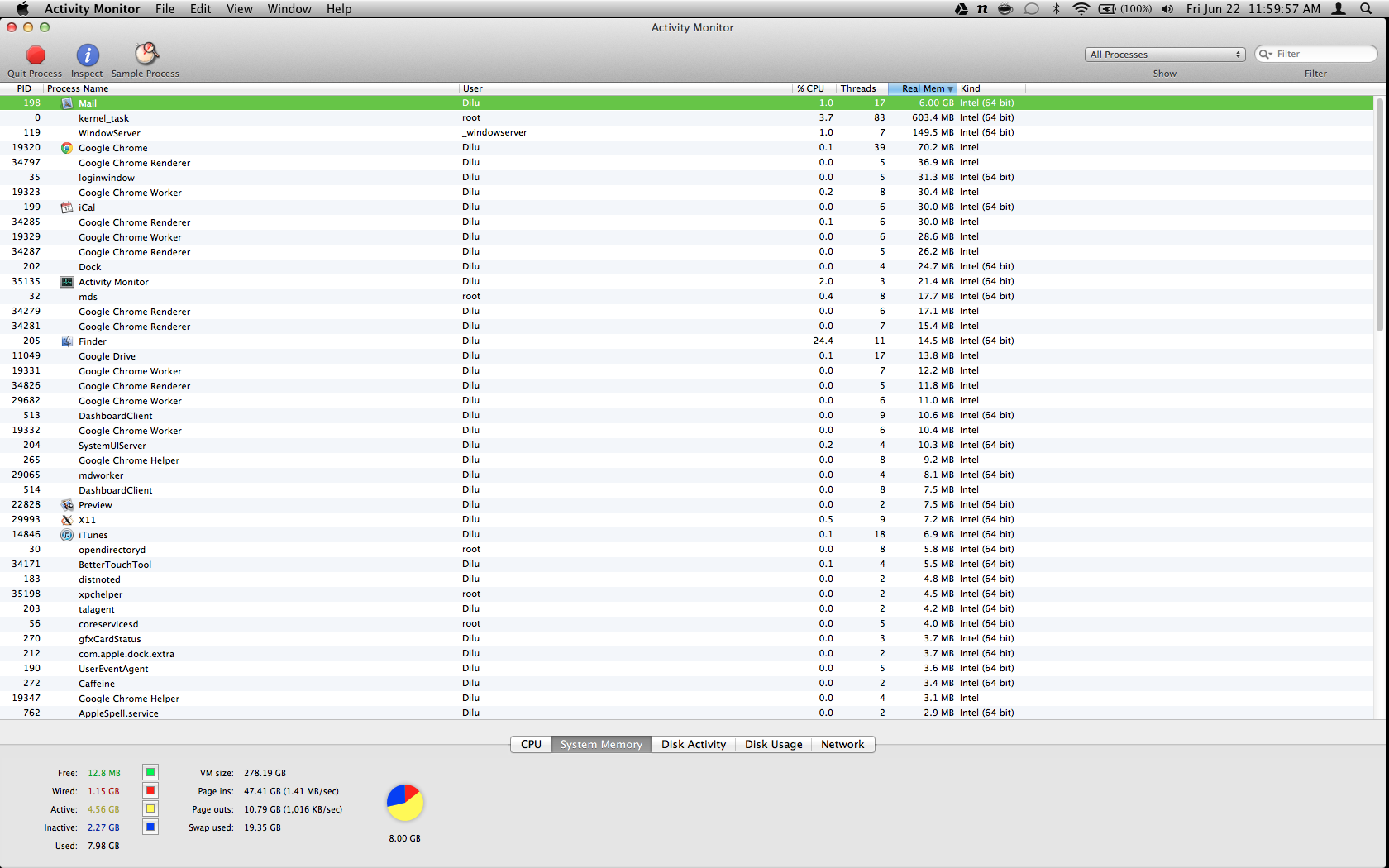This screenshot has height=868, width=1389.
Task: Open the File menu
Action: click(165, 8)
